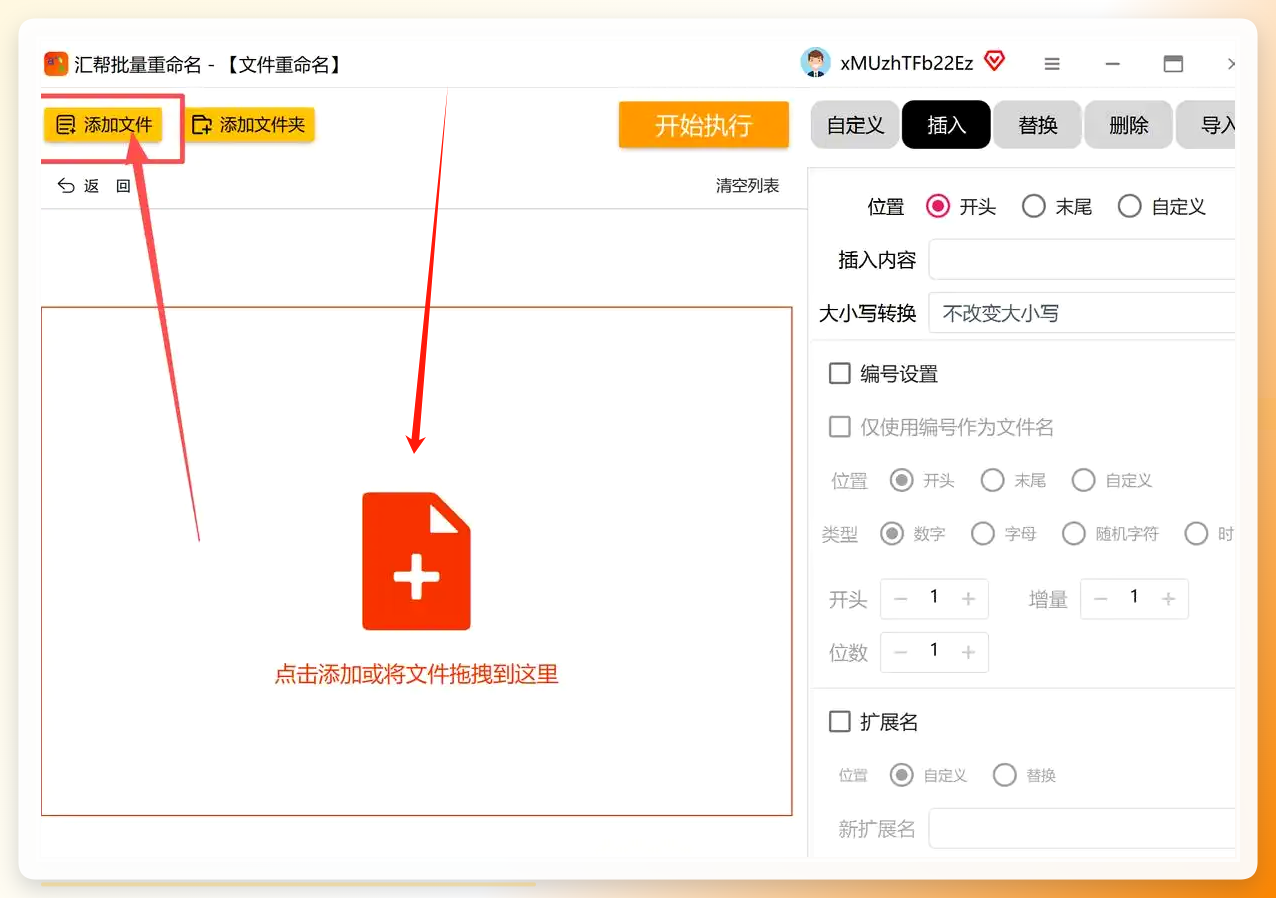Choose 随机字符 numbering type
This screenshot has height=898, width=1276.
(1074, 534)
